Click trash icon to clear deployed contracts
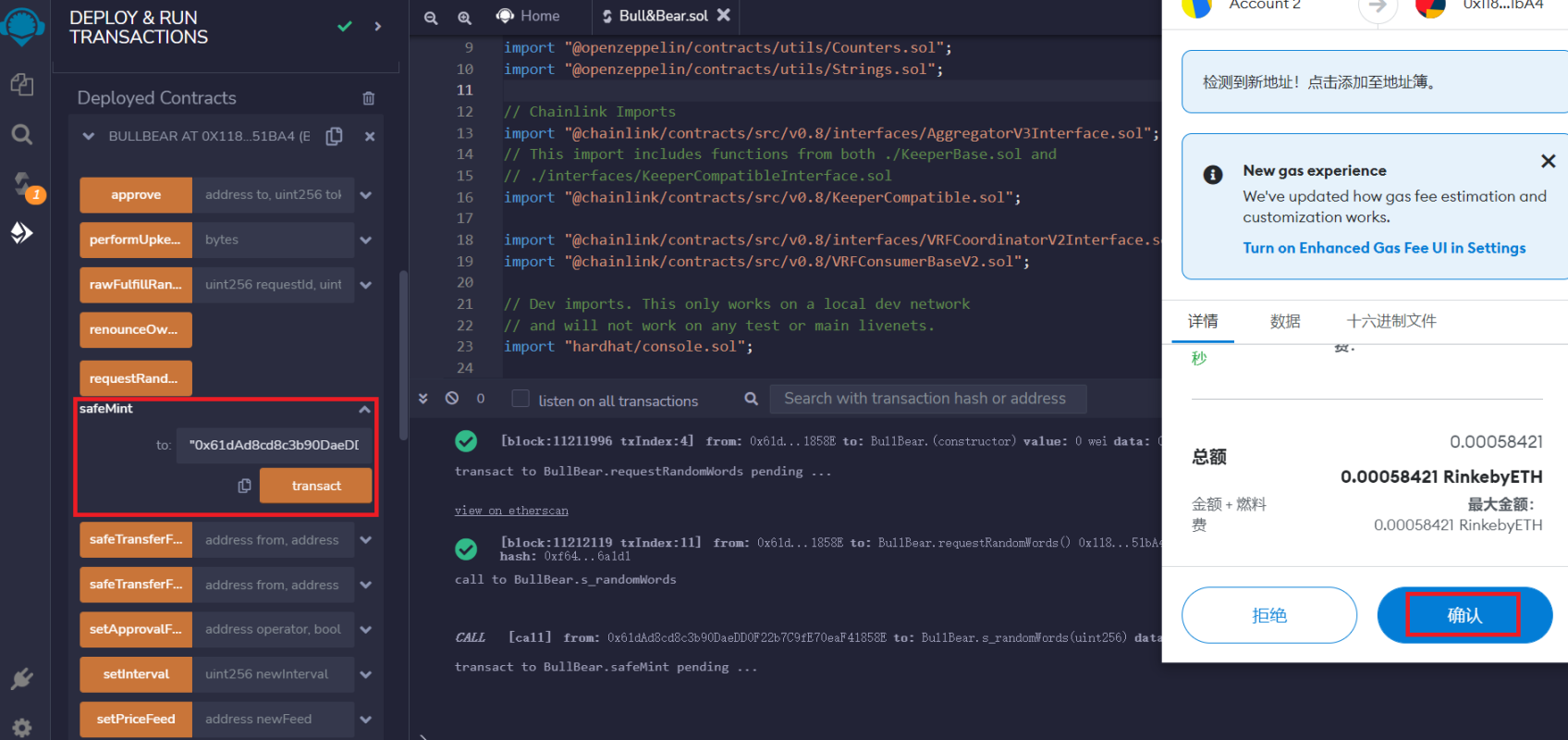1568x740 pixels. (x=368, y=98)
